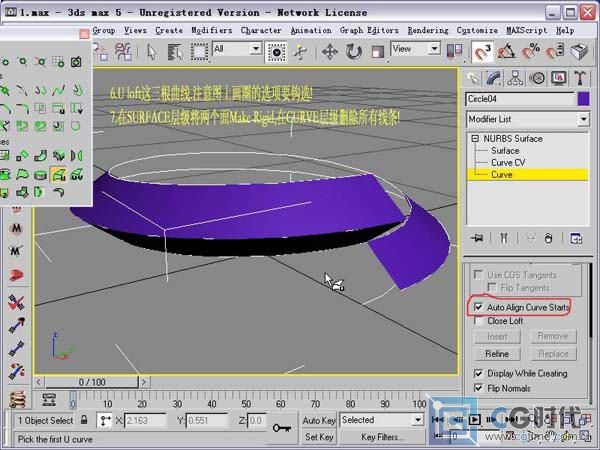This screenshot has height=450, width=600.
Task: Select the highlighted U Loft tool in NURBS toolbox
Action: tap(58, 175)
